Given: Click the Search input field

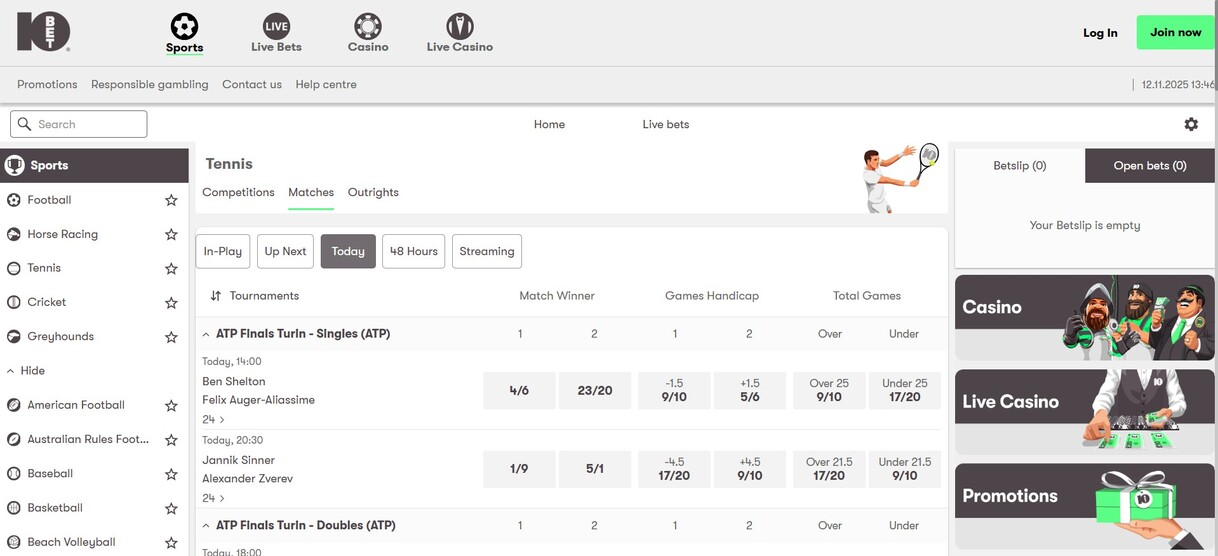Looking at the screenshot, I should click(x=79, y=124).
